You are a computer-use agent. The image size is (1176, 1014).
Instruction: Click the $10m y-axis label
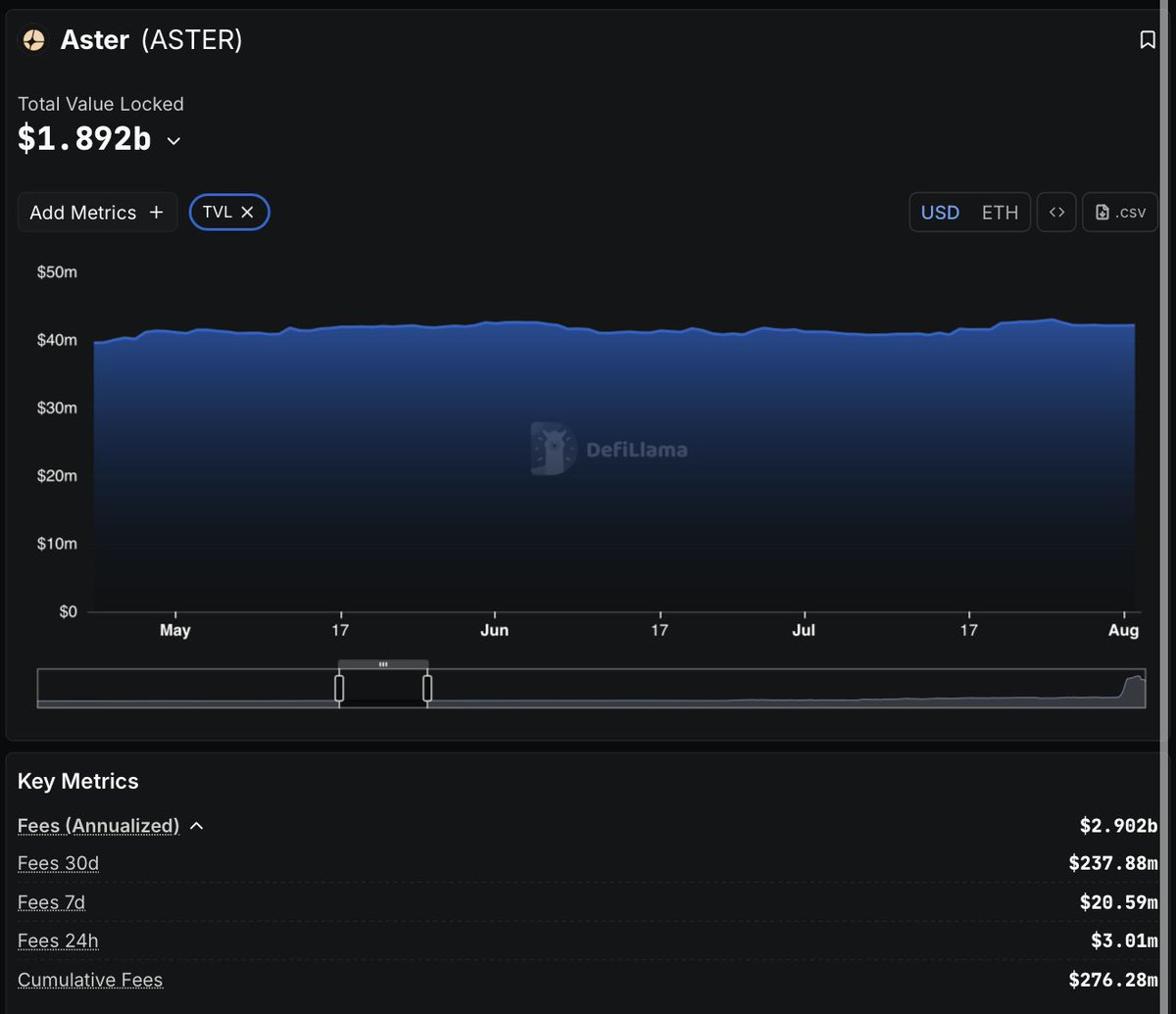point(57,544)
